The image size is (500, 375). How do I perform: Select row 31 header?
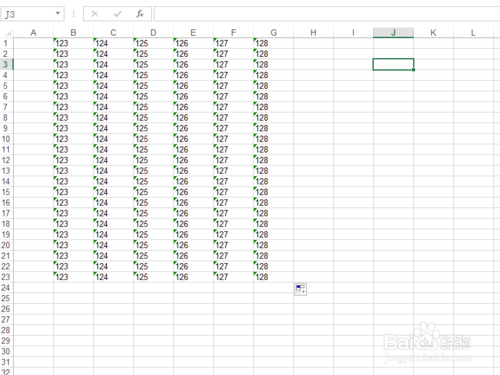coord(6,362)
